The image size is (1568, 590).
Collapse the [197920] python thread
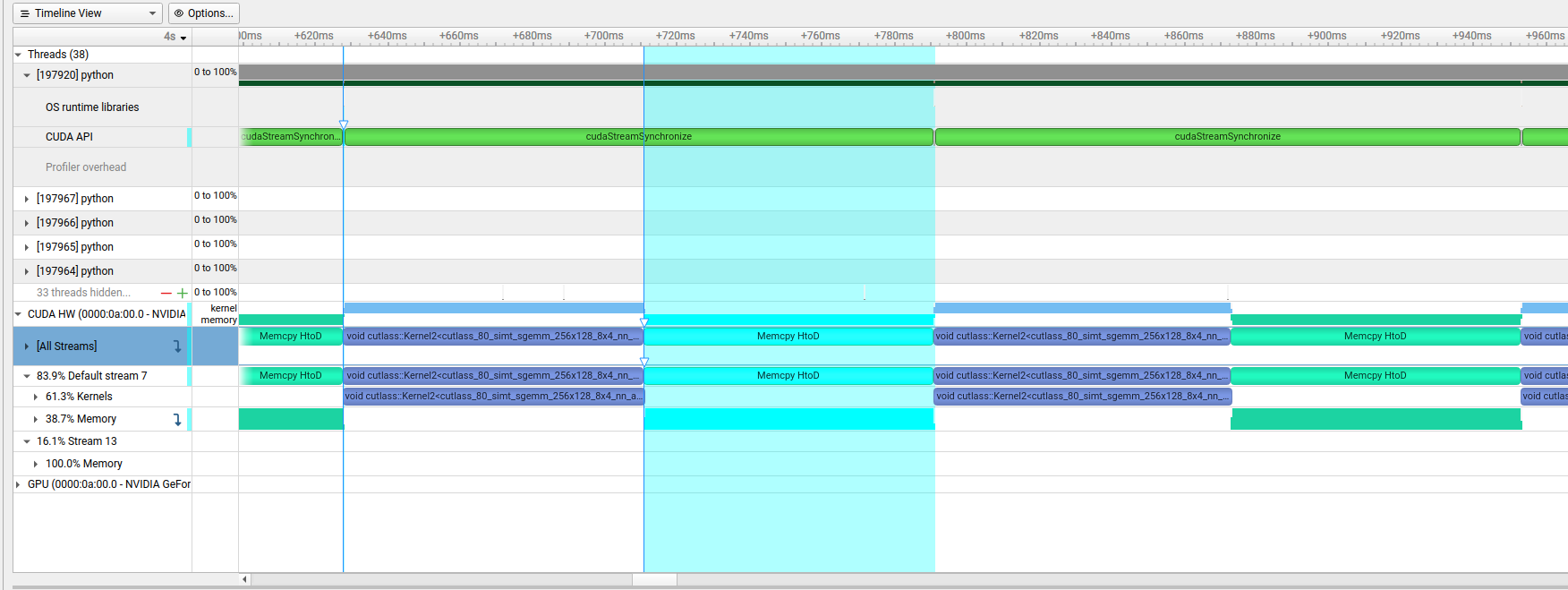[27, 75]
